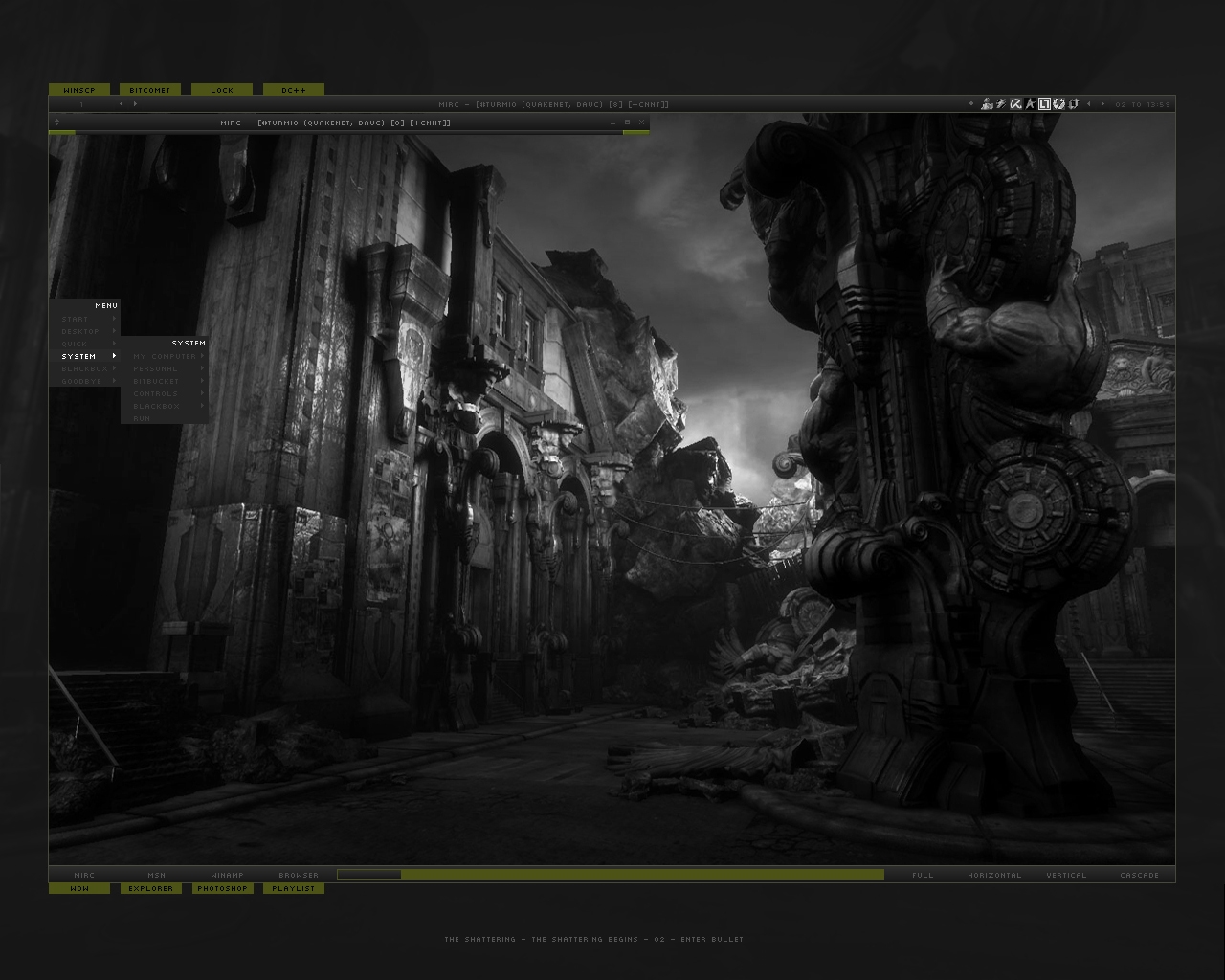Click the Full window layout option
This screenshot has height=980, width=1225.
pos(923,875)
